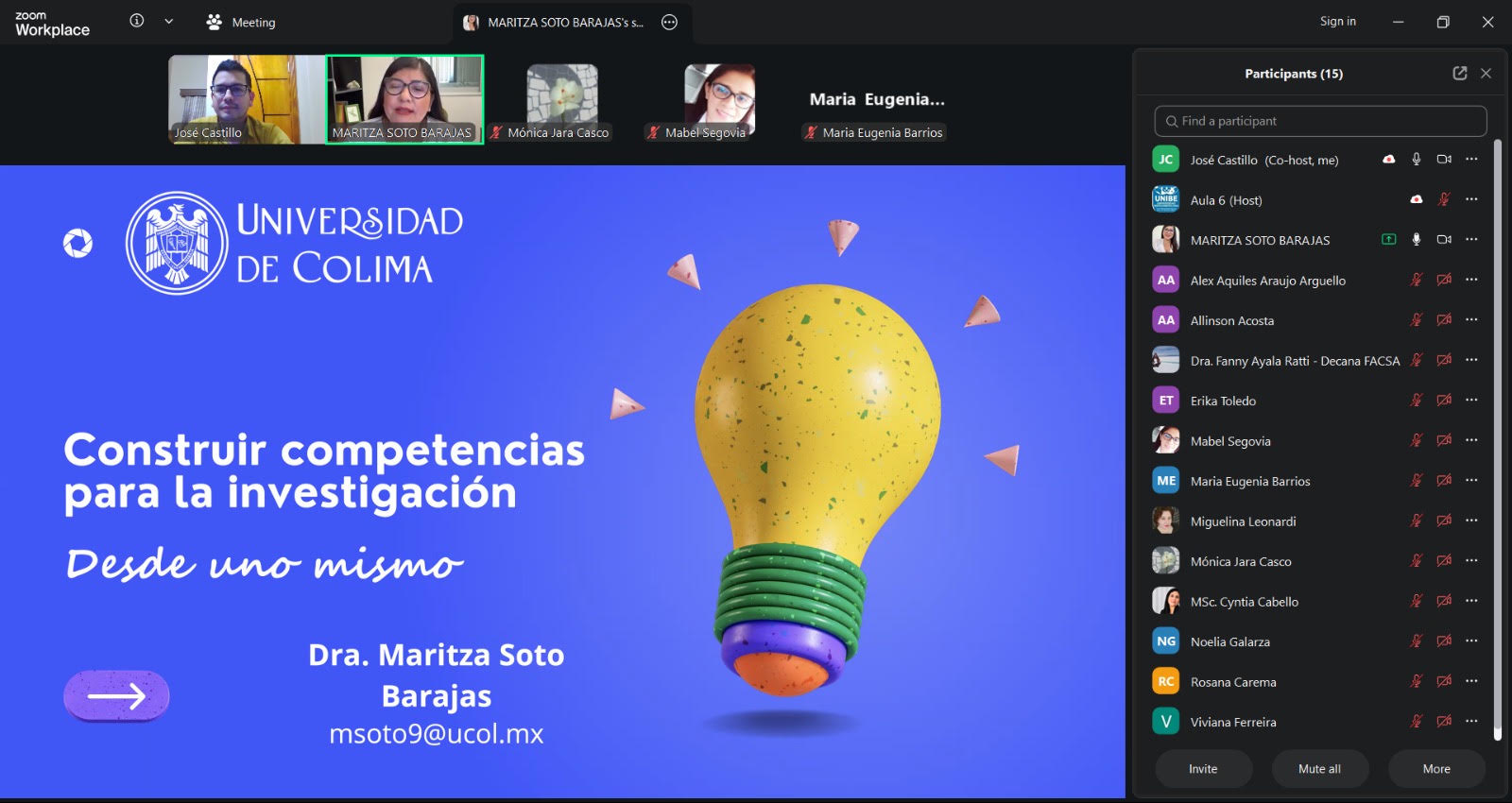Open more options for Erika Toledo
Screen dimensions: 1512x803
[1471, 401]
